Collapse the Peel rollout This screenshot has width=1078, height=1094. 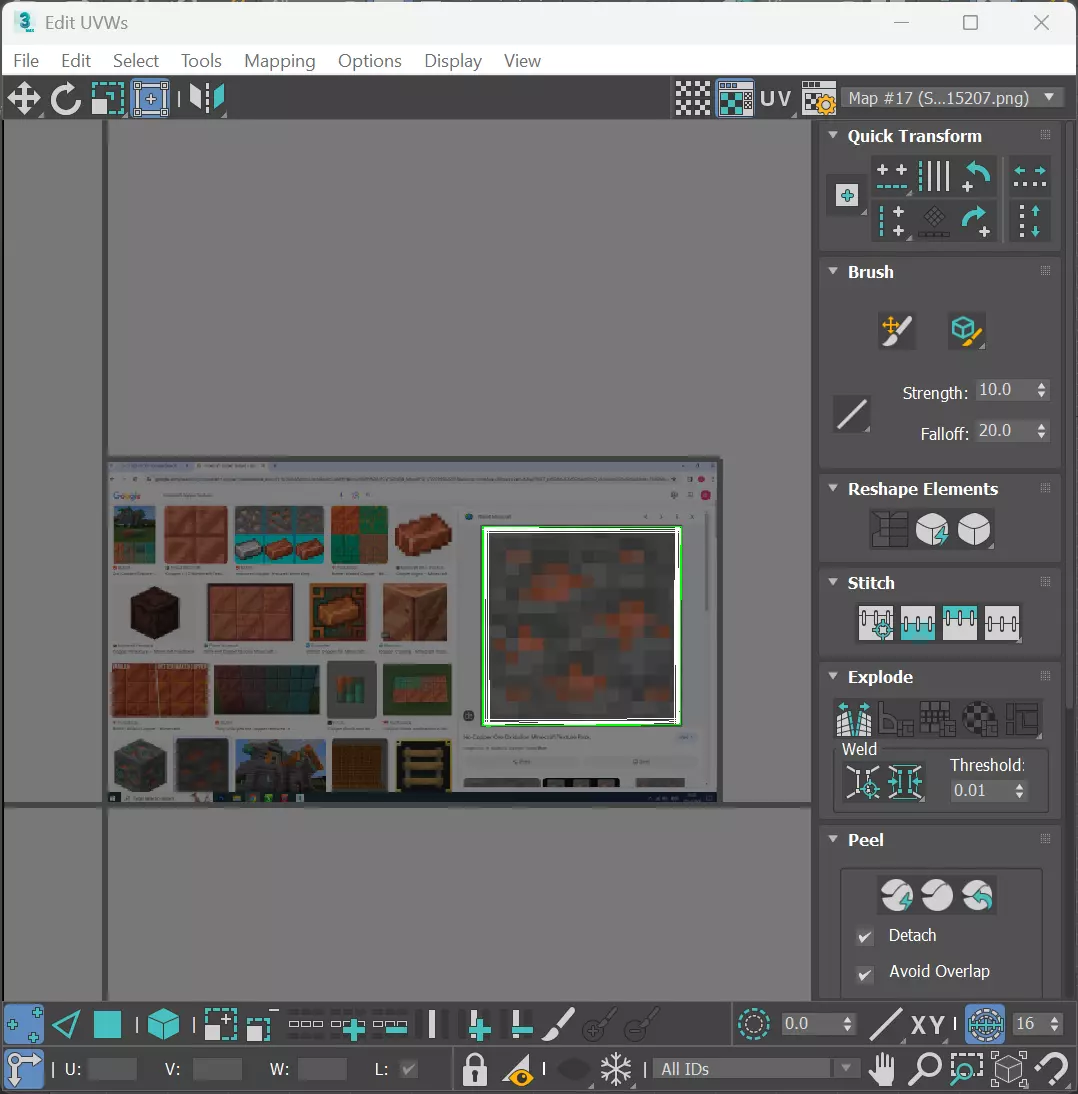pyautogui.click(x=833, y=839)
